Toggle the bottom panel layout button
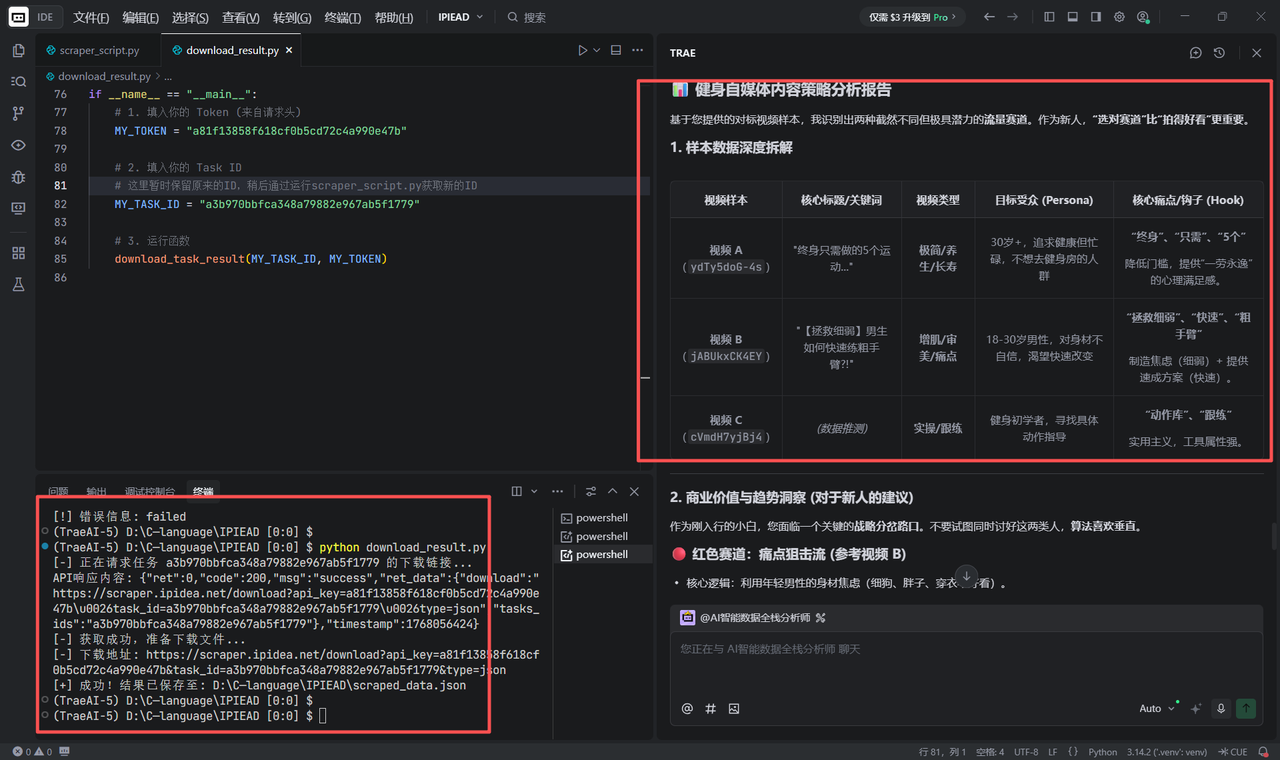 pos(1073,17)
